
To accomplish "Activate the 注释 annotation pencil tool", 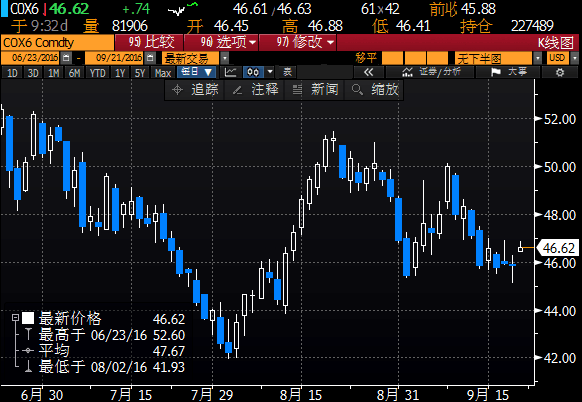I will 255,89.
